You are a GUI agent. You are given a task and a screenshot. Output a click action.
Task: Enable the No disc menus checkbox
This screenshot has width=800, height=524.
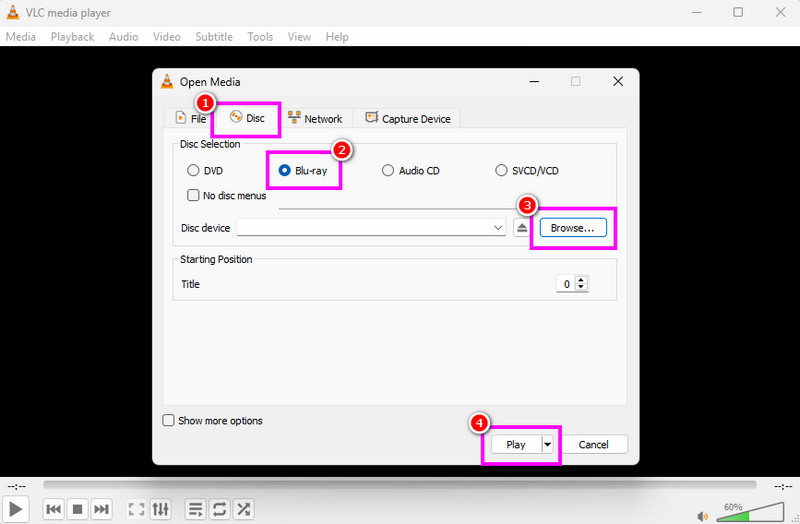(x=194, y=196)
